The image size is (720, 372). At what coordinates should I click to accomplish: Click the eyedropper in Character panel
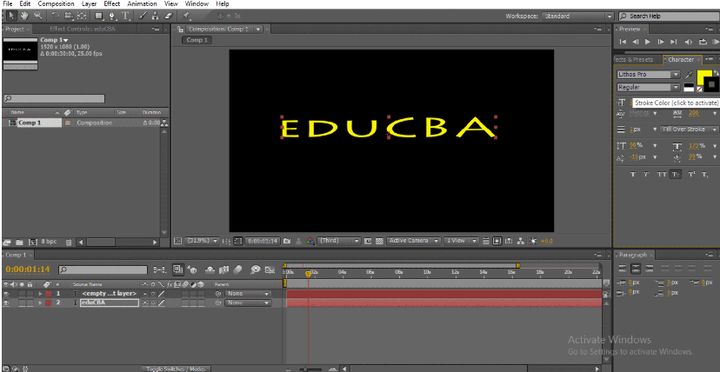689,74
